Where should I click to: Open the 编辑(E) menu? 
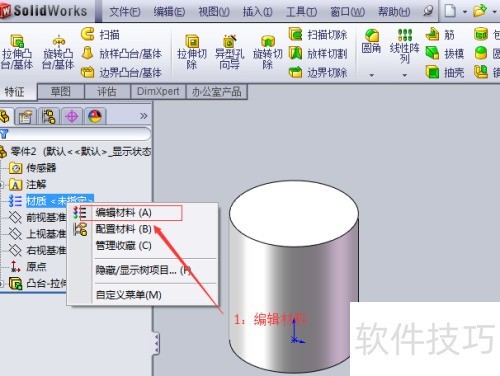coord(169,12)
